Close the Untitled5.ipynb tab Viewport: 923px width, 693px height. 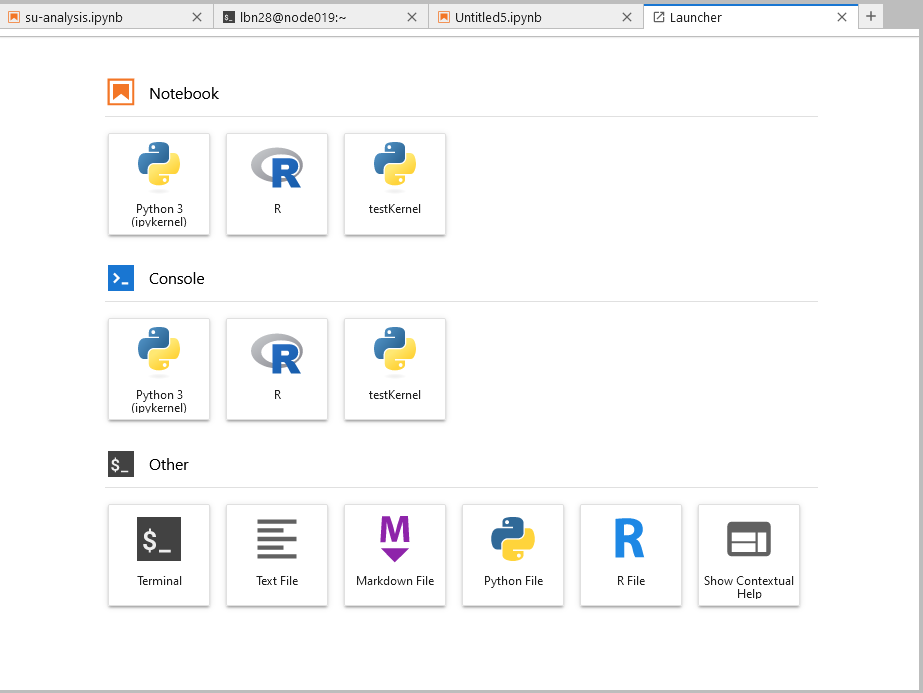[x=627, y=17]
